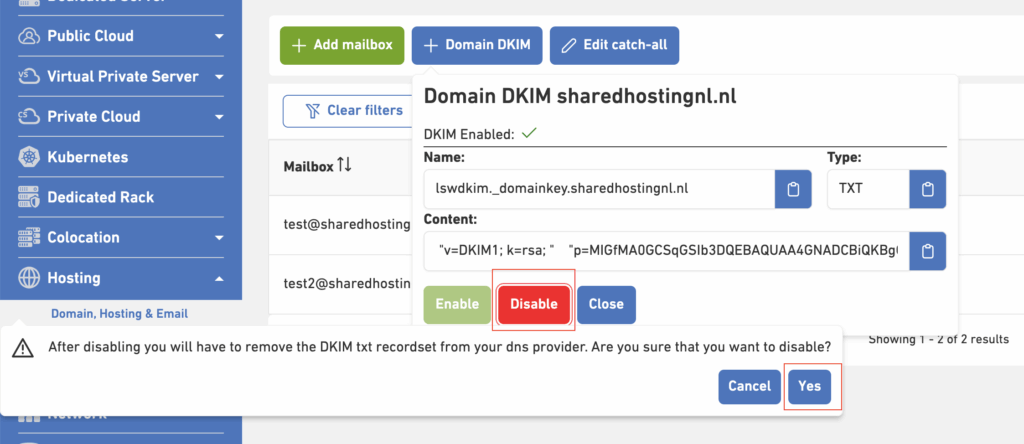Copy the DKIM Name field value
The image size is (1024, 444).
click(x=792, y=189)
